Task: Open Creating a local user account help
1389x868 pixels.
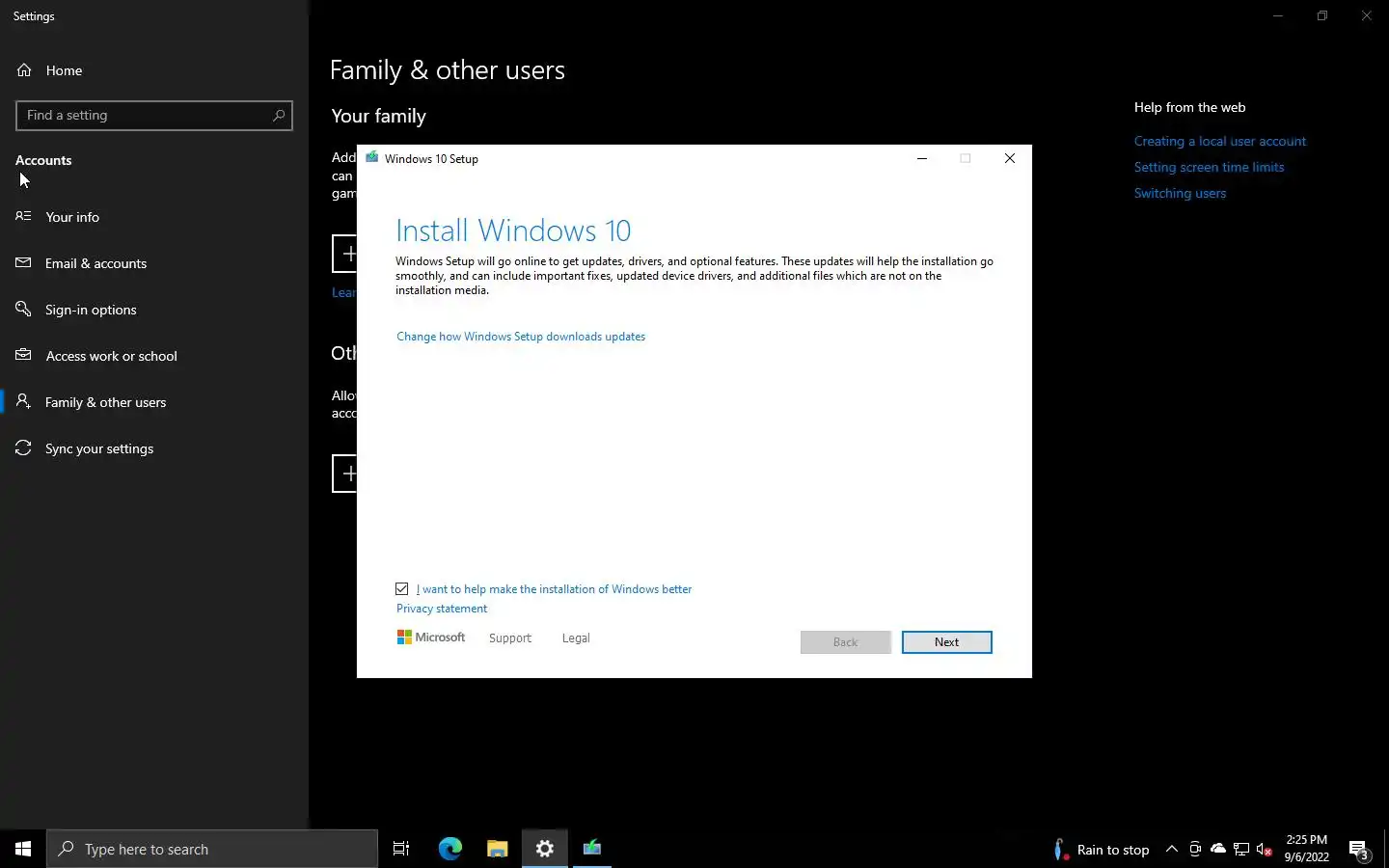Action: coord(1220,141)
